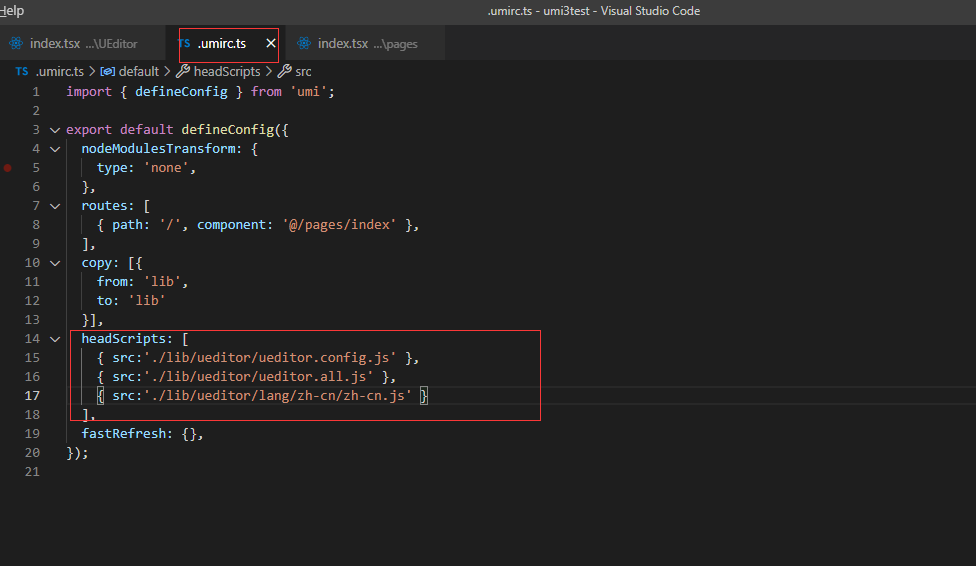The width and height of the screenshot is (976, 566).
Task: Click the 'none' string value
Action: (x=166, y=167)
